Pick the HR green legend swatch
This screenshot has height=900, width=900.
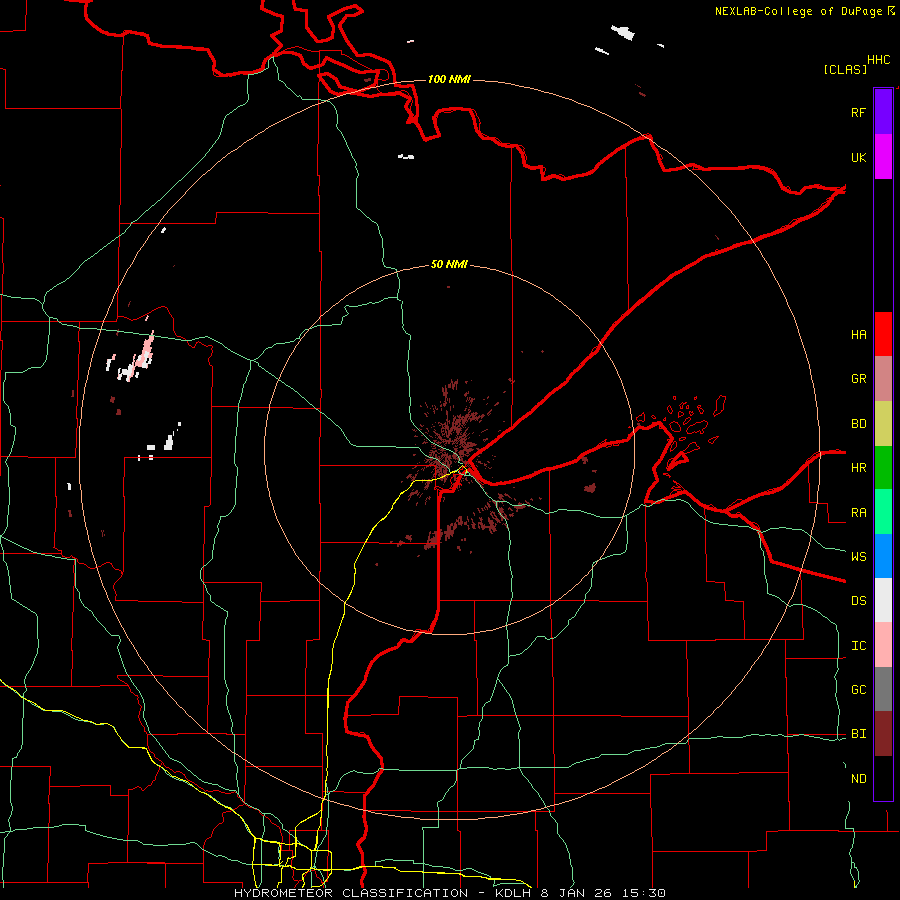[x=883, y=467]
